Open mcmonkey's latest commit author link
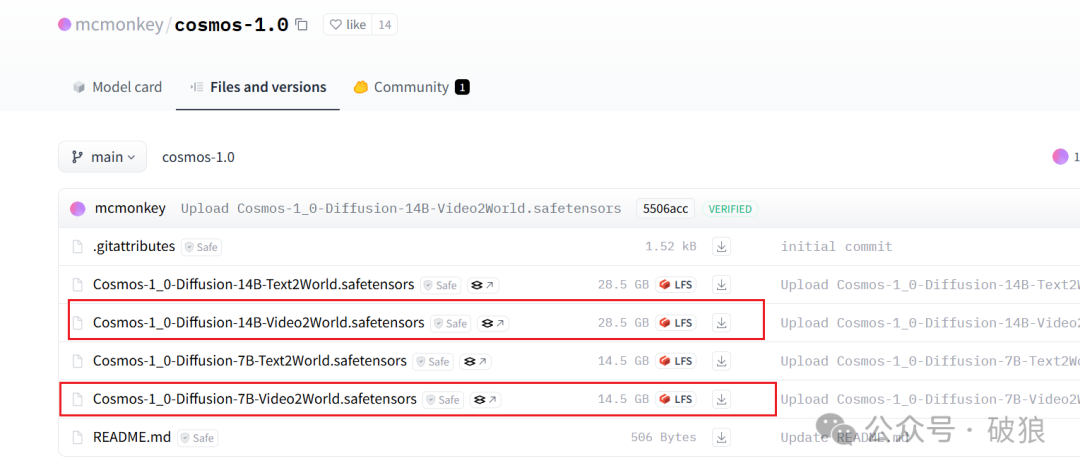This screenshot has height=473, width=1080. pos(130,208)
